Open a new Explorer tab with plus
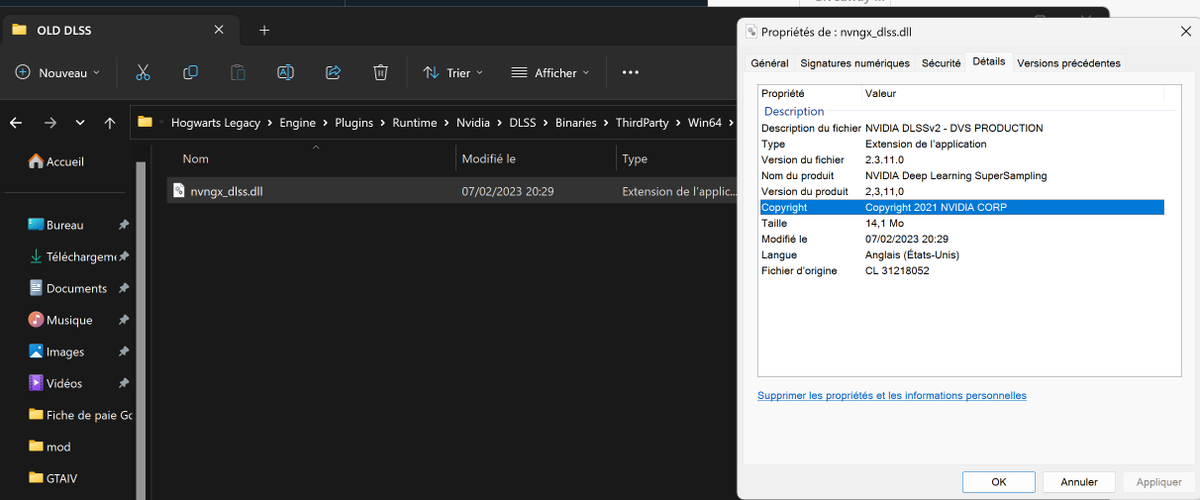 click(264, 30)
